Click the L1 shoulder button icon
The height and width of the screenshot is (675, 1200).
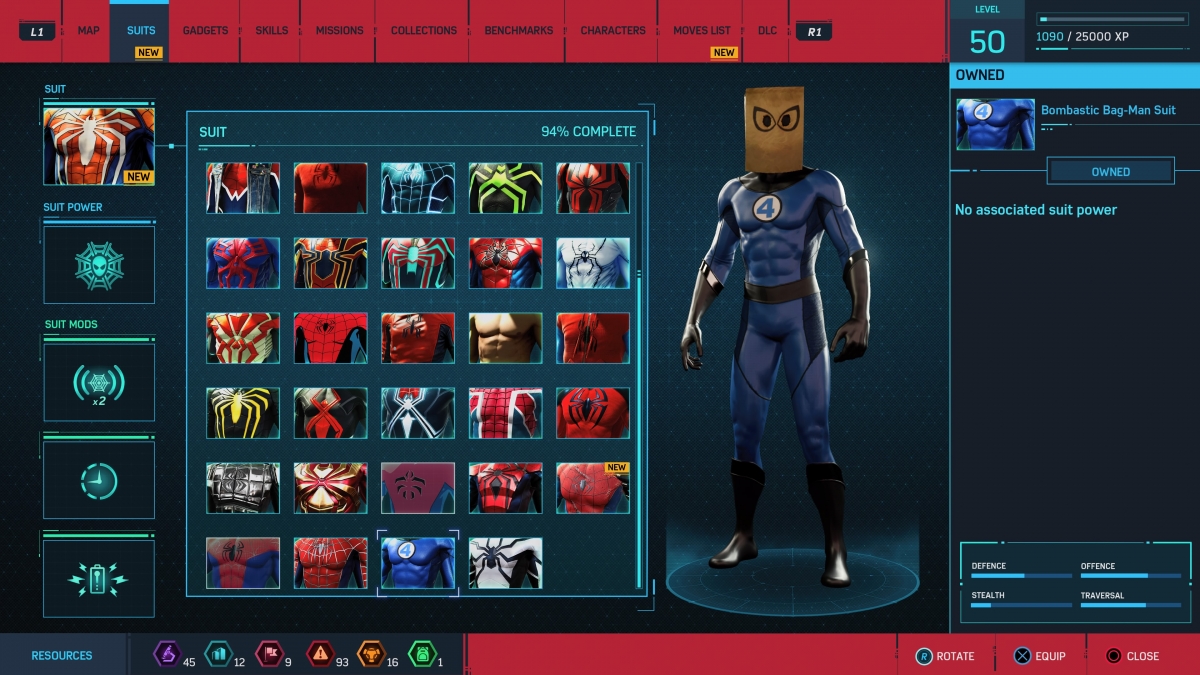coord(37,31)
